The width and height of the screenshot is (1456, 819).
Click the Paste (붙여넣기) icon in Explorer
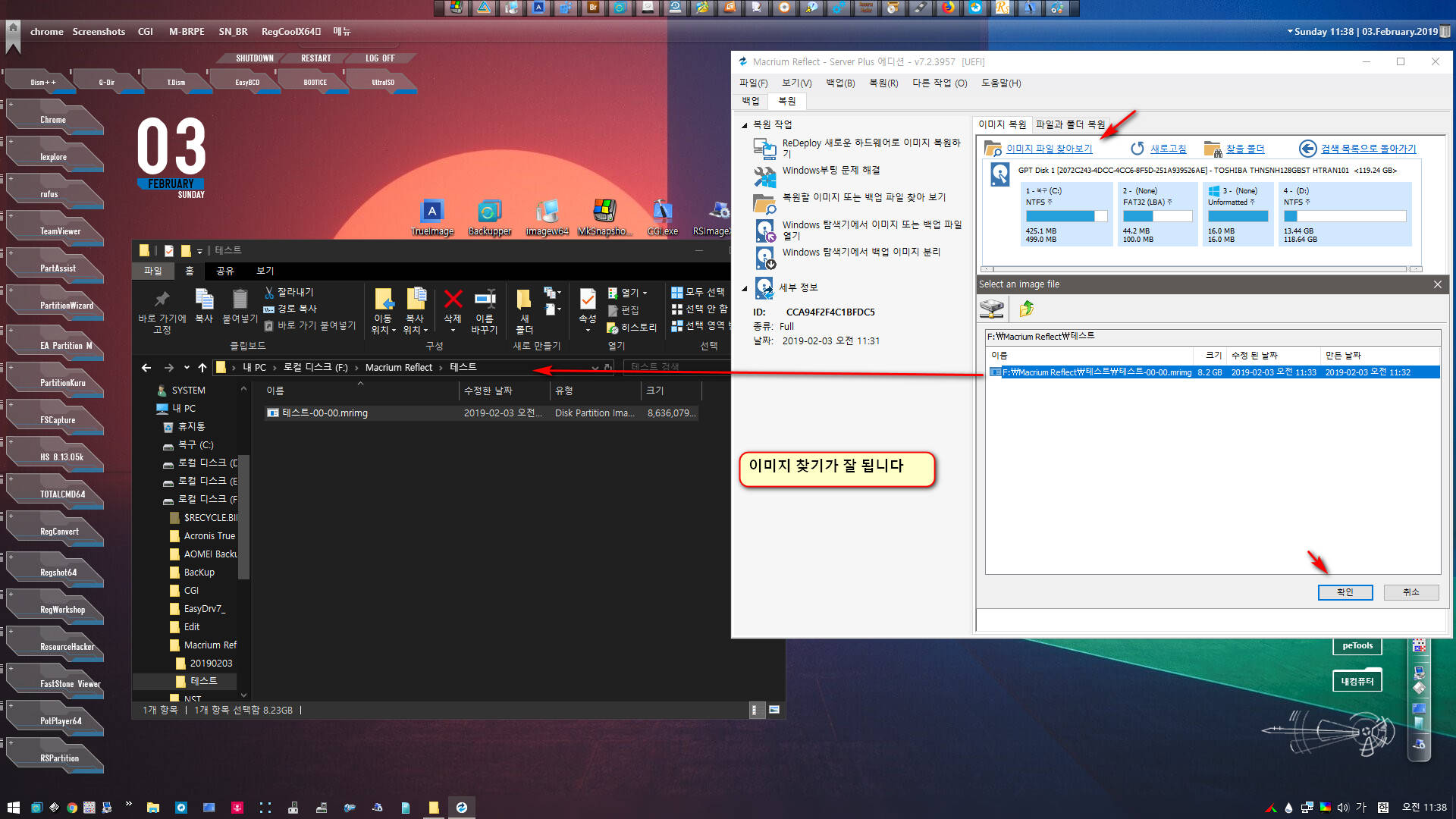click(x=240, y=299)
